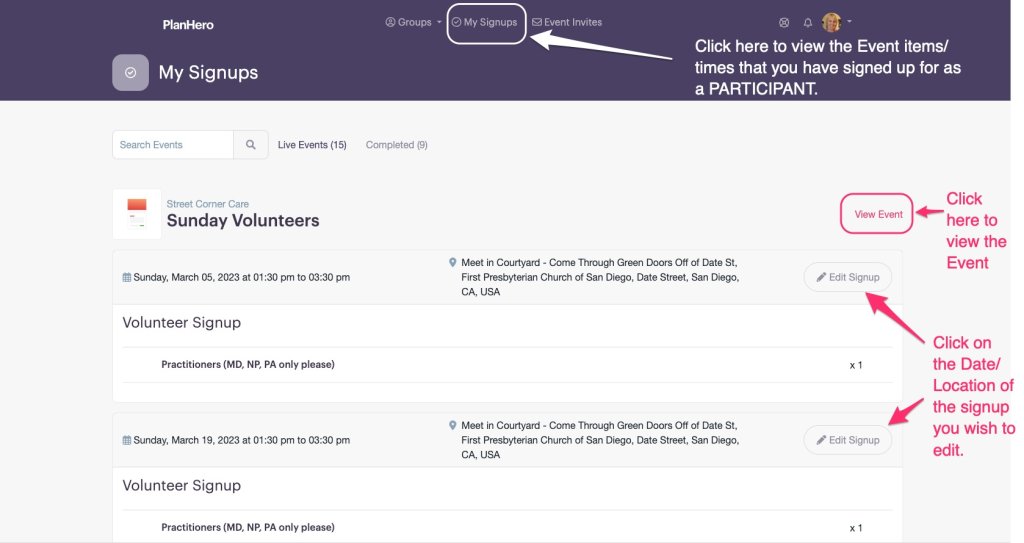The width and height of the screenshot is (1024, 543).
Task: Expand the account menu caret
Action: pos(849,21)
